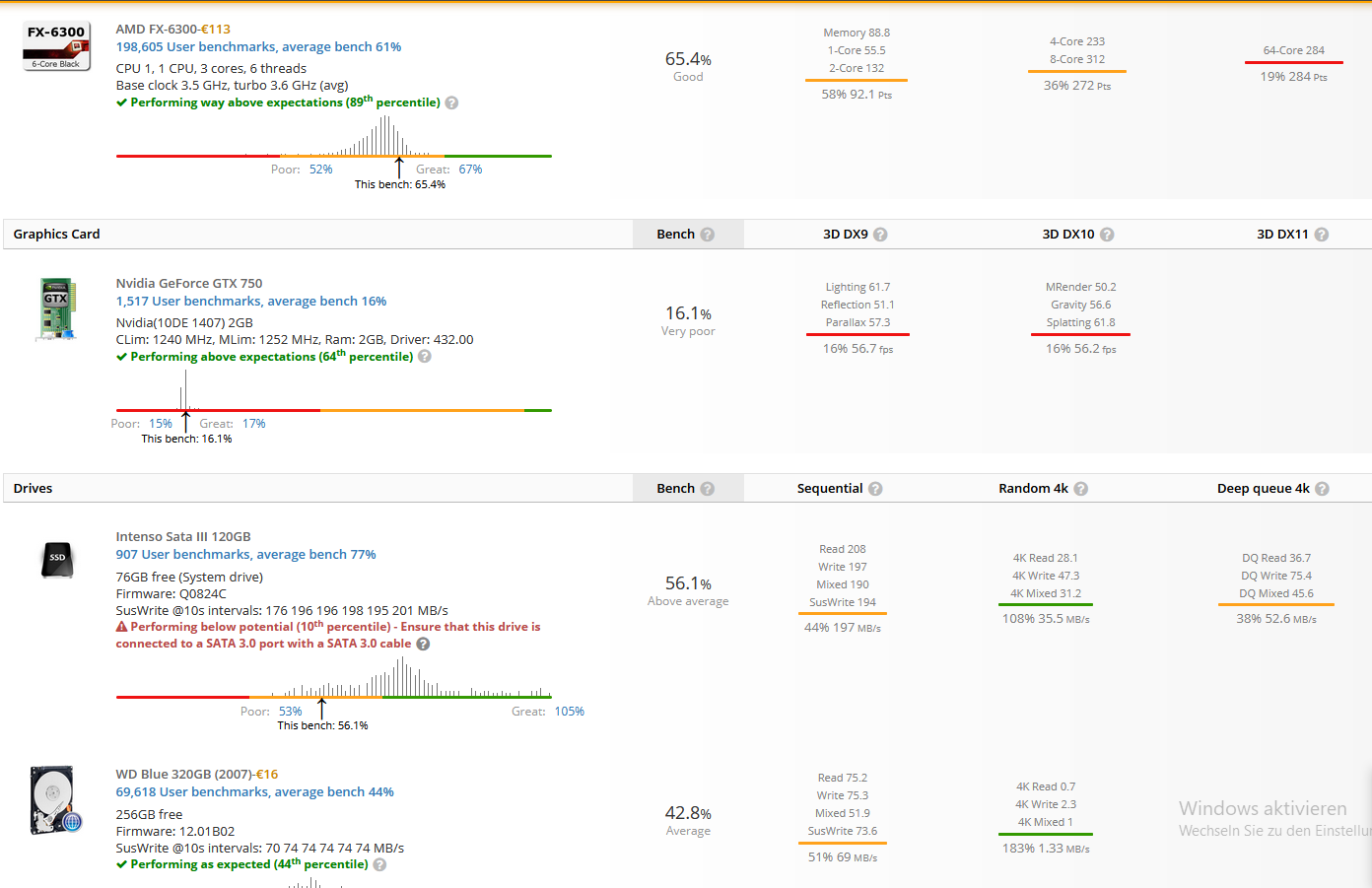The image size is (1372, 888).
Task: Click the Random 4k help icon
Action: point(1081,489)
